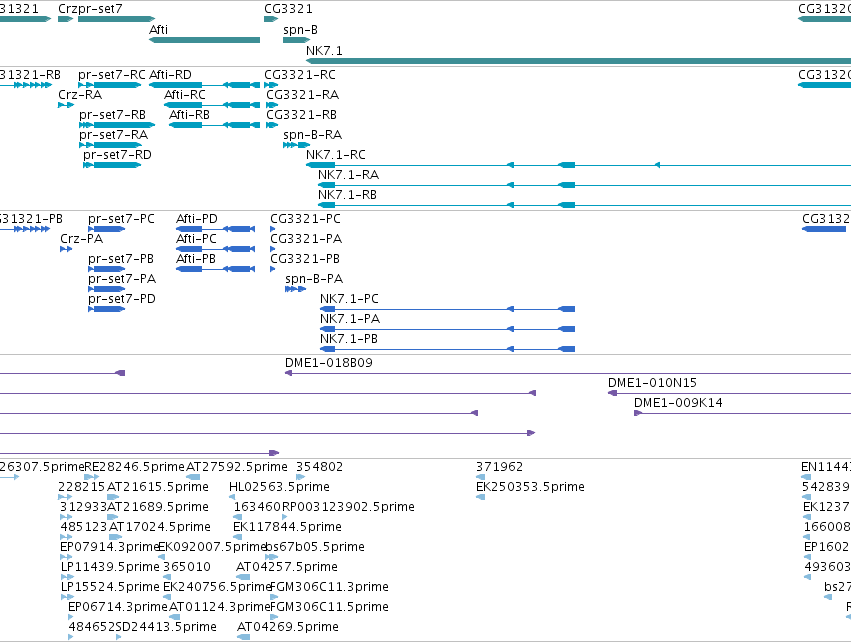
Task: Click the pr-set7-PA protein label
Action: point(122,279)
